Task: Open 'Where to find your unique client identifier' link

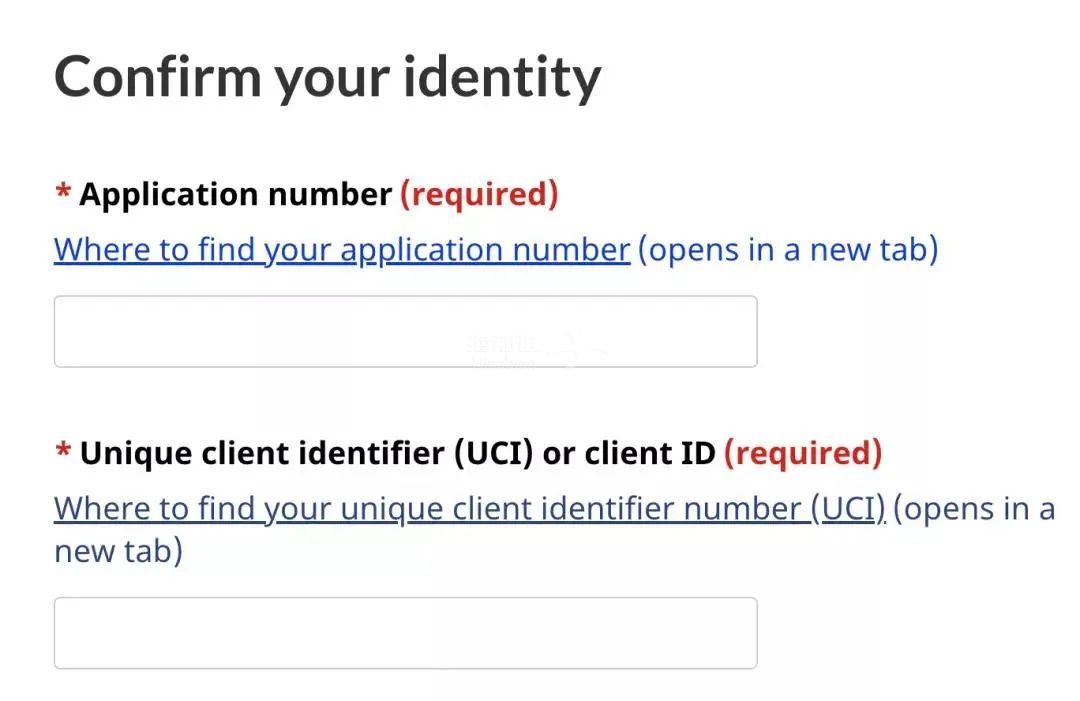Action: [x=469, y=509]
